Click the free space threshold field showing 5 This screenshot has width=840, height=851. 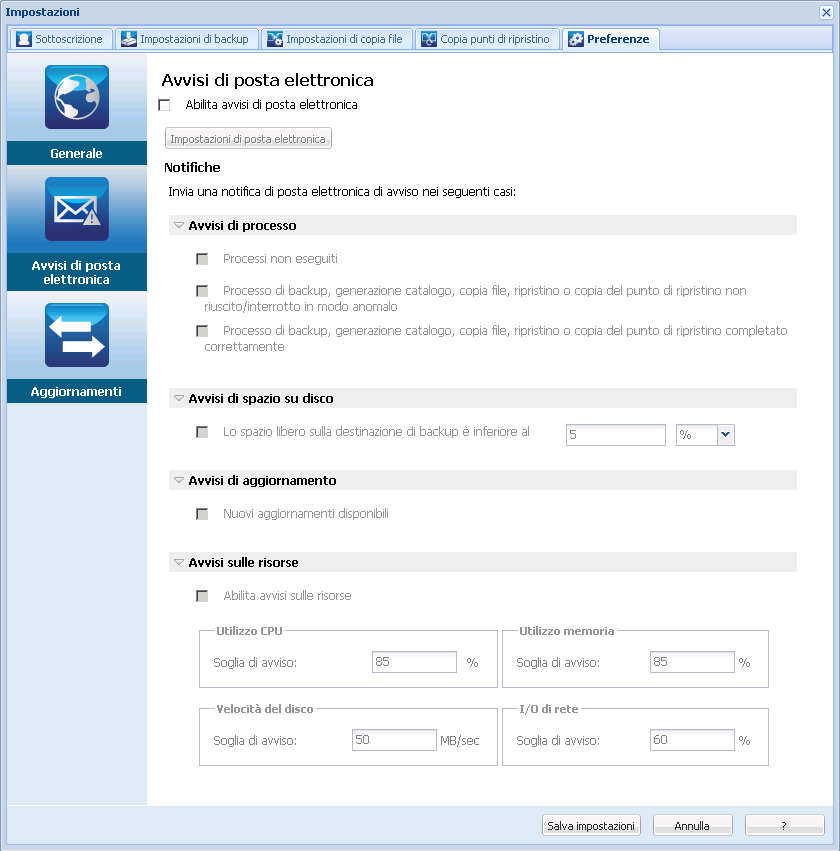point(615,435)
